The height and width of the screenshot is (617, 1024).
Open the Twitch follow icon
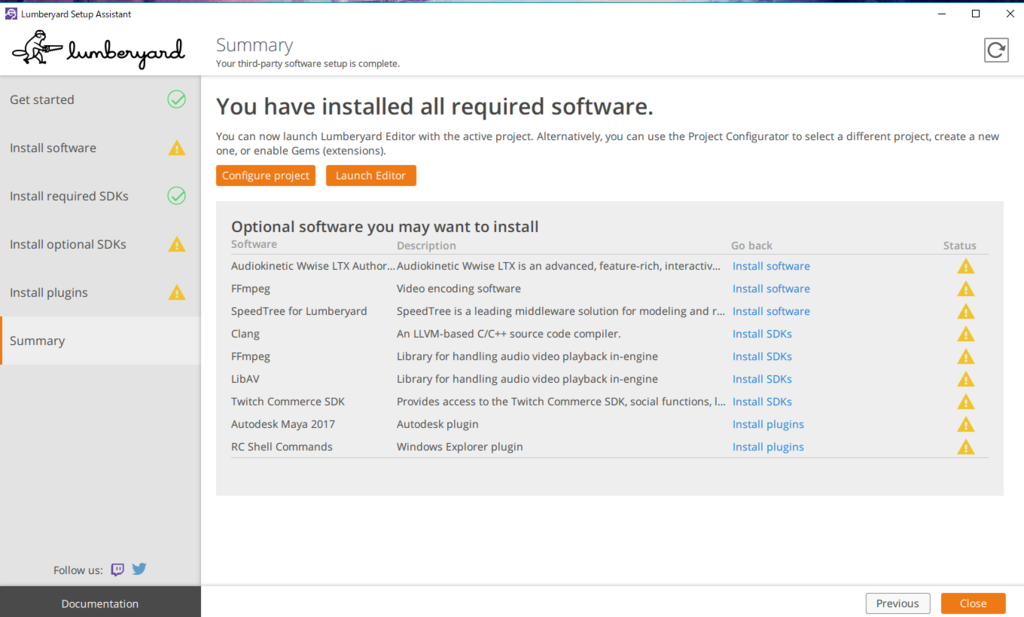[118, 569]
